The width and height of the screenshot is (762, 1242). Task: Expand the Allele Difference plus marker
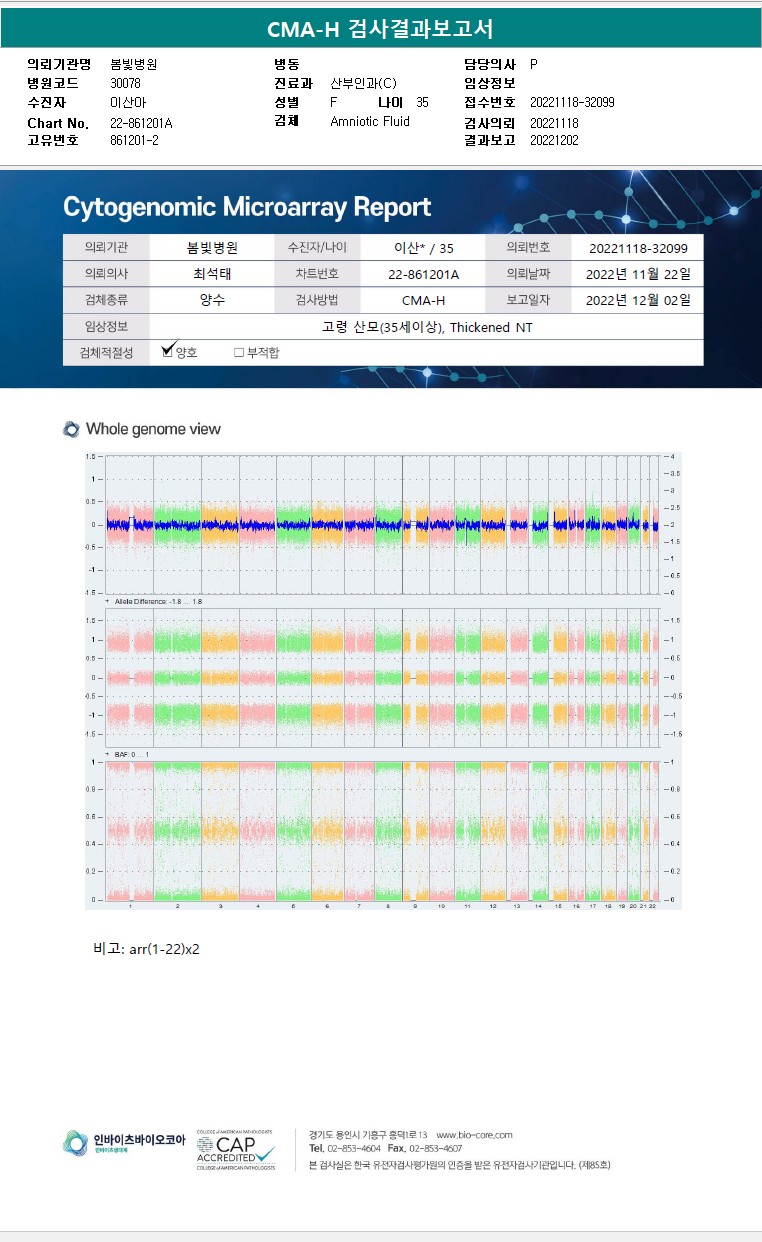click(108, 601)
